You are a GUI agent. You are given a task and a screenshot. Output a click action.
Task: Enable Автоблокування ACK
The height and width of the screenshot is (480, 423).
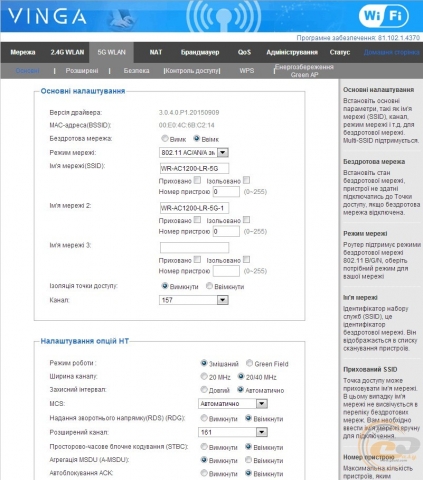click(248, 473)
